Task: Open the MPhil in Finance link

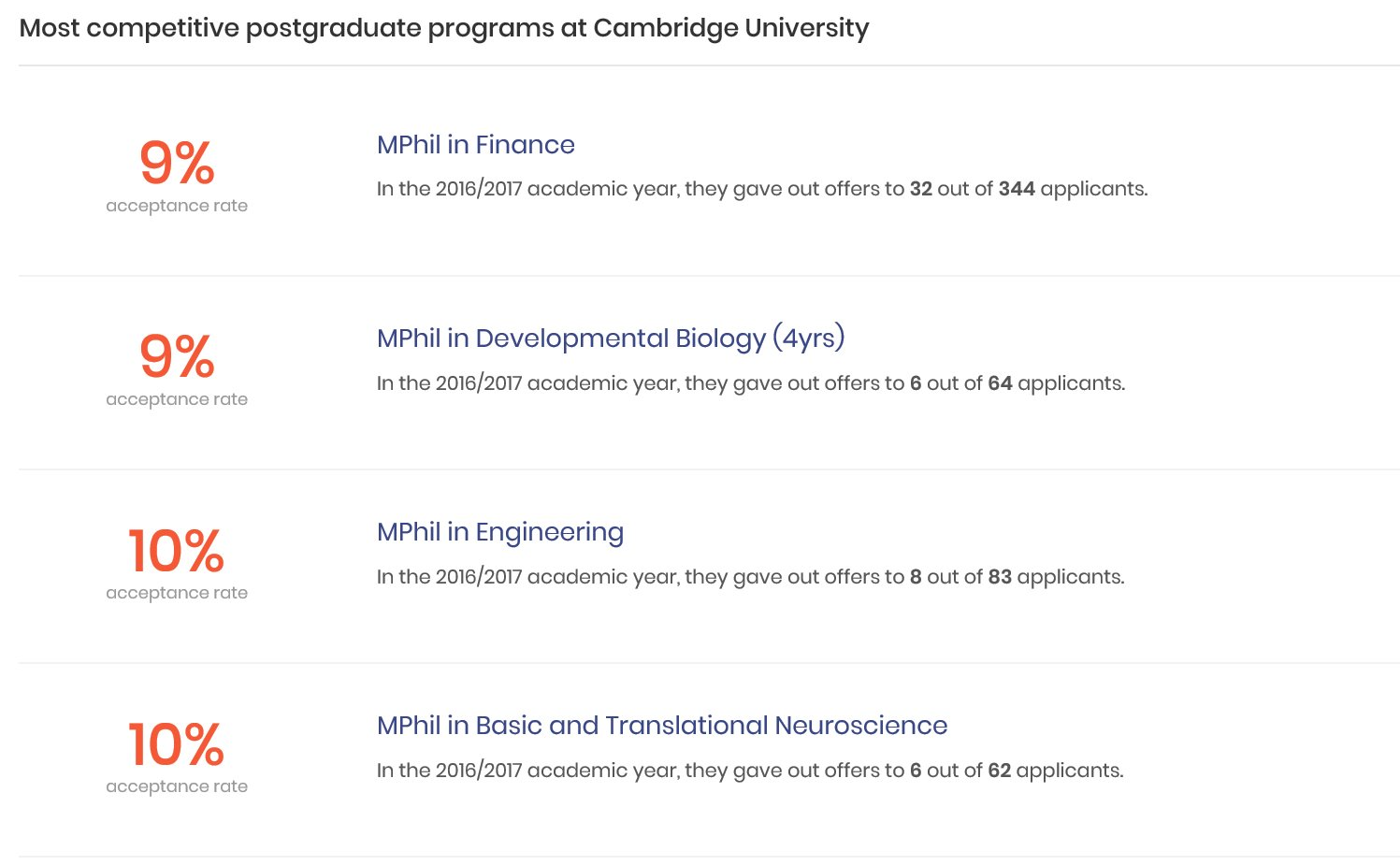Action: tap(475, 145)
